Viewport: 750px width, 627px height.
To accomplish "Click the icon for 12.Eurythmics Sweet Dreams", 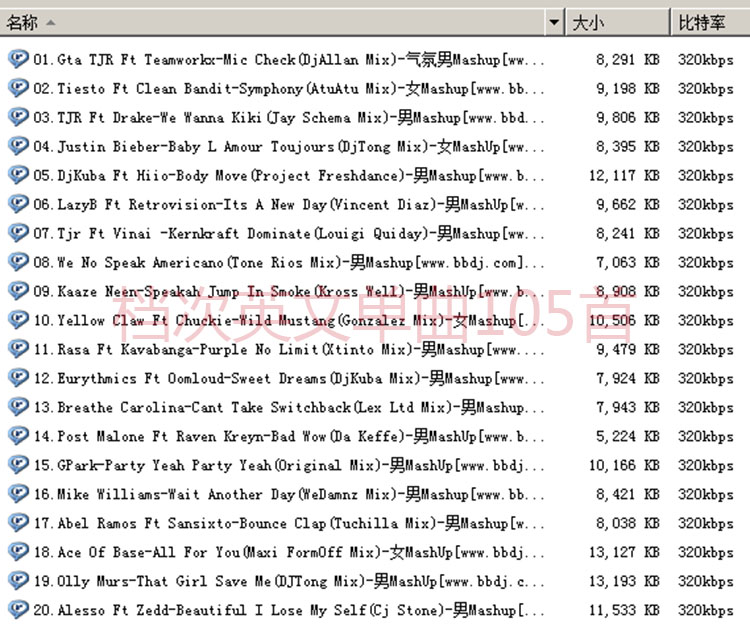I will pos(18,378).
